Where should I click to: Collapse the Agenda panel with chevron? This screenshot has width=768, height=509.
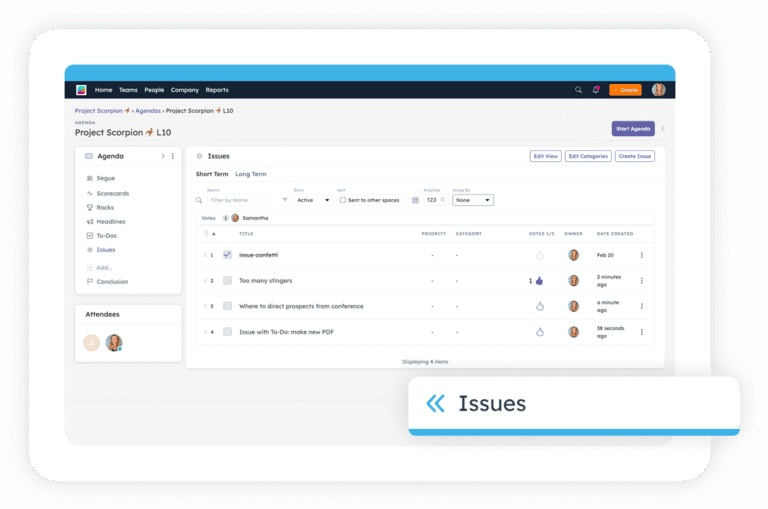[163, 156]
